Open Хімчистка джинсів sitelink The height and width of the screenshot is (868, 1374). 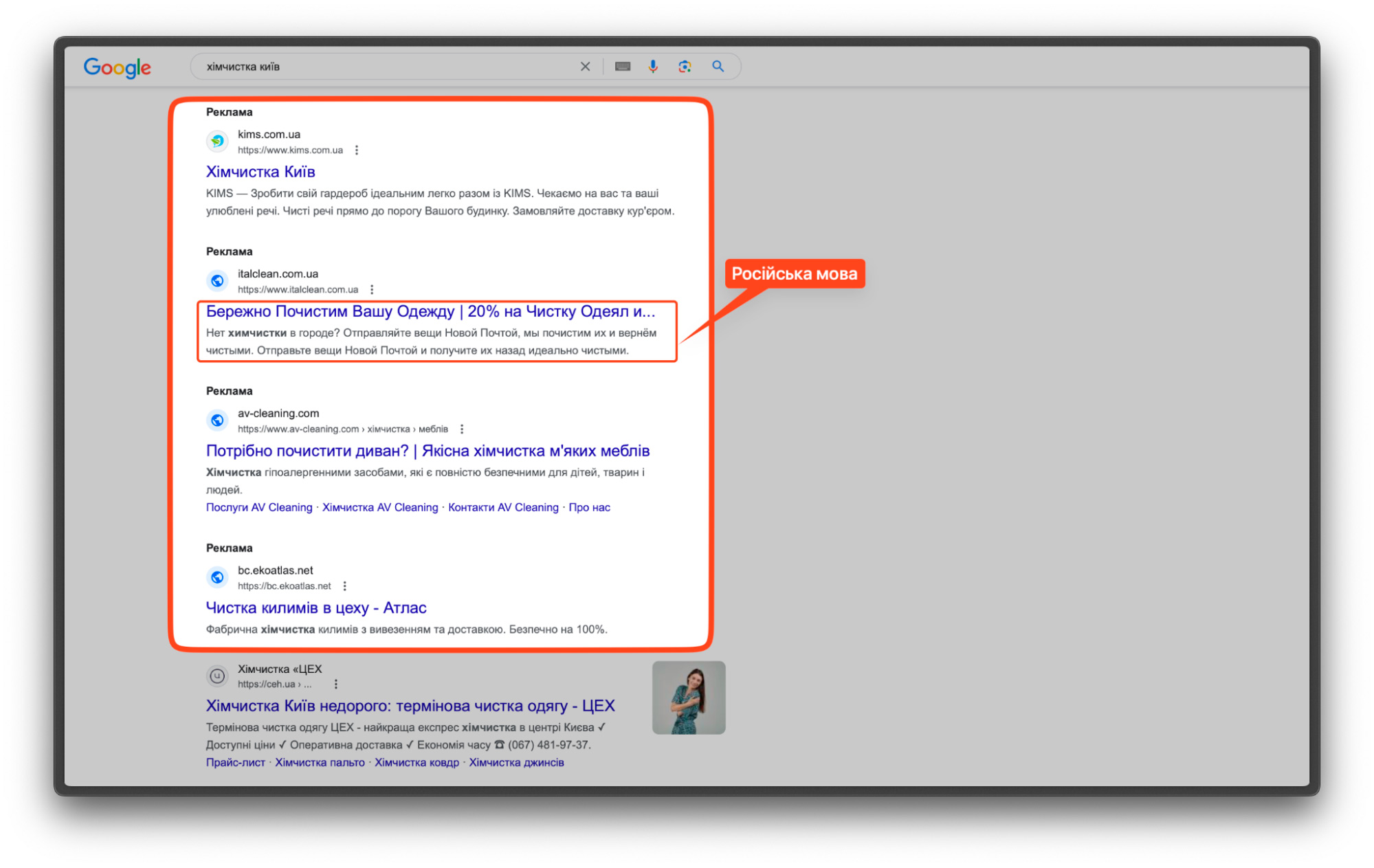516,763
